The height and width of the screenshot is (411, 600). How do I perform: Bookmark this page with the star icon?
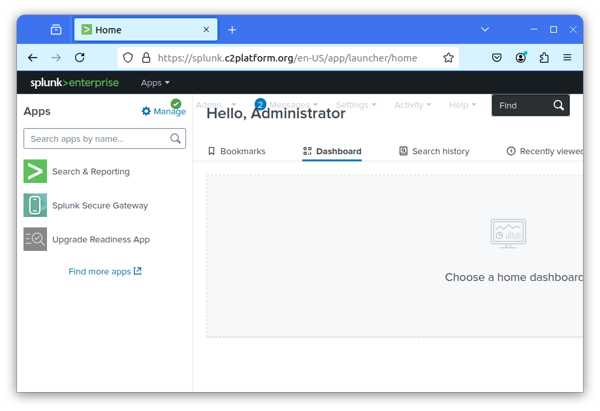point(449,58)
